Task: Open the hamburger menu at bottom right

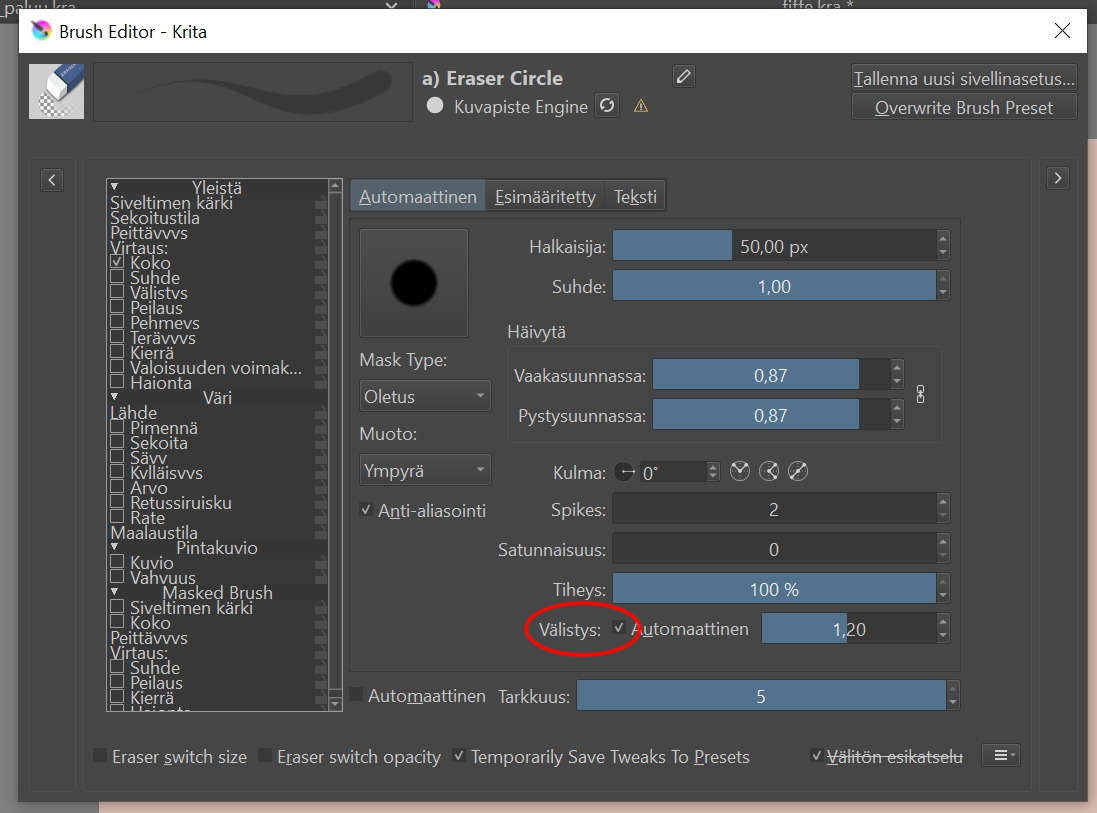Action: point(1000,756)
